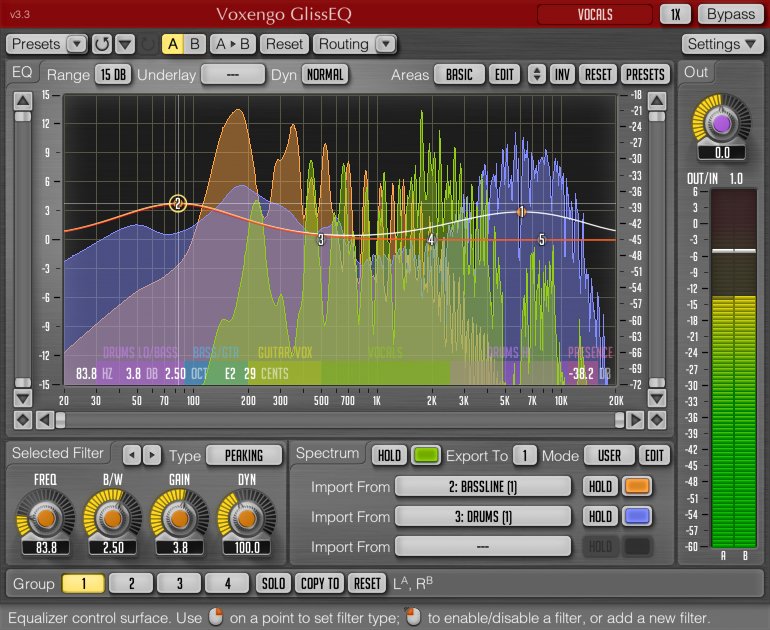
Task: Click left vertical scroll down arrow
Action: pyautogui.click(x=23, y=397)
